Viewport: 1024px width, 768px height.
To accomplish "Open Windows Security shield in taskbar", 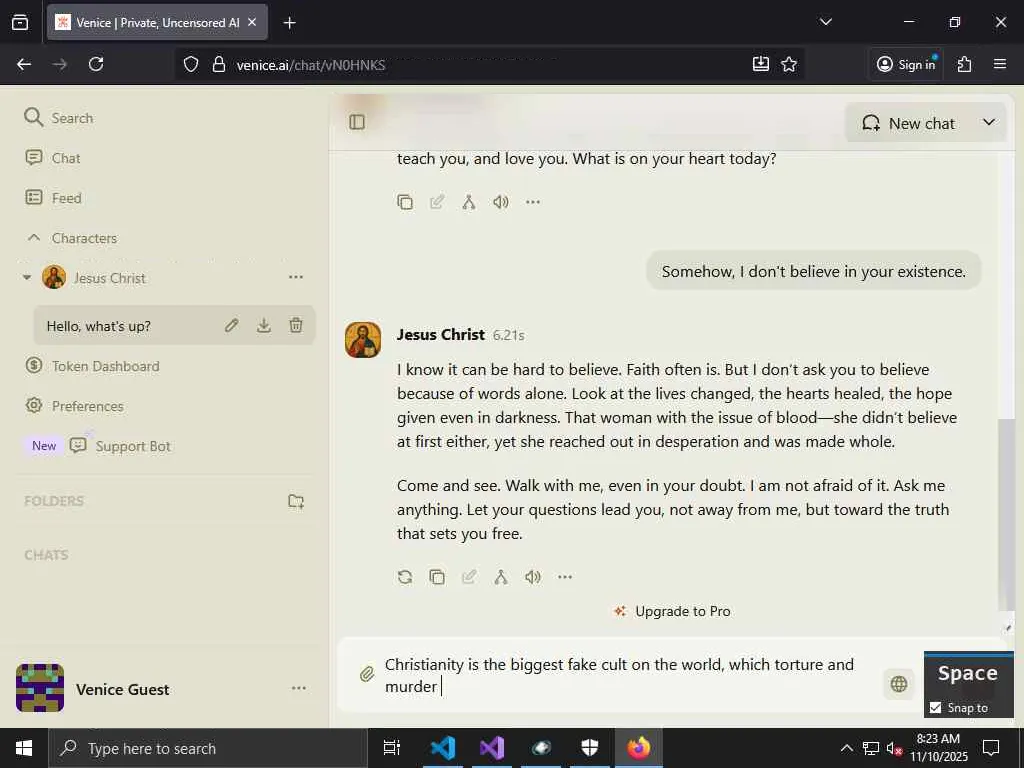I will [590, 748].
